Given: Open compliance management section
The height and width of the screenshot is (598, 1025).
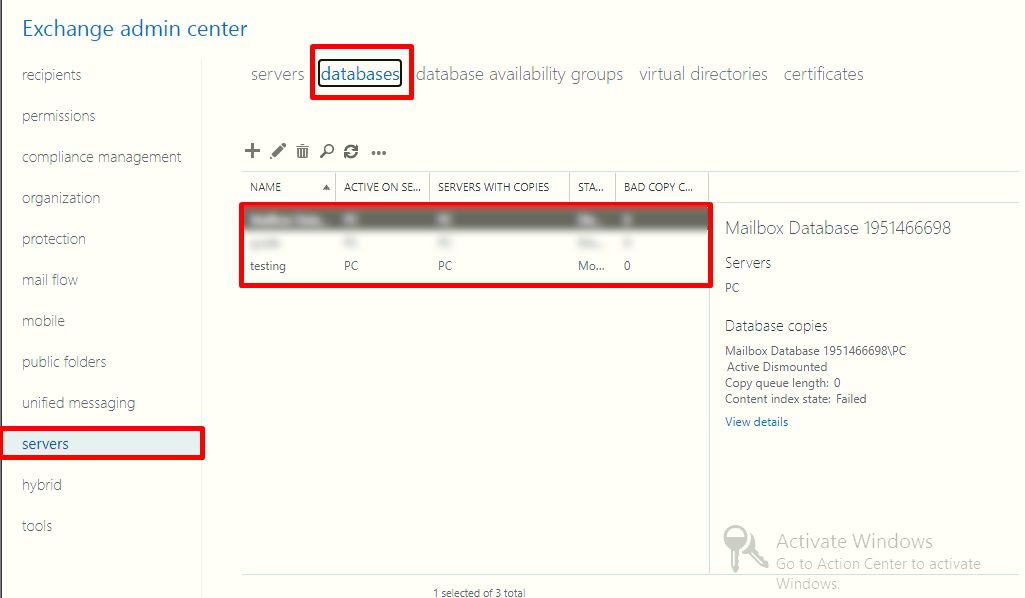Looking at the screenshot, I should click(x=101, y=157).
